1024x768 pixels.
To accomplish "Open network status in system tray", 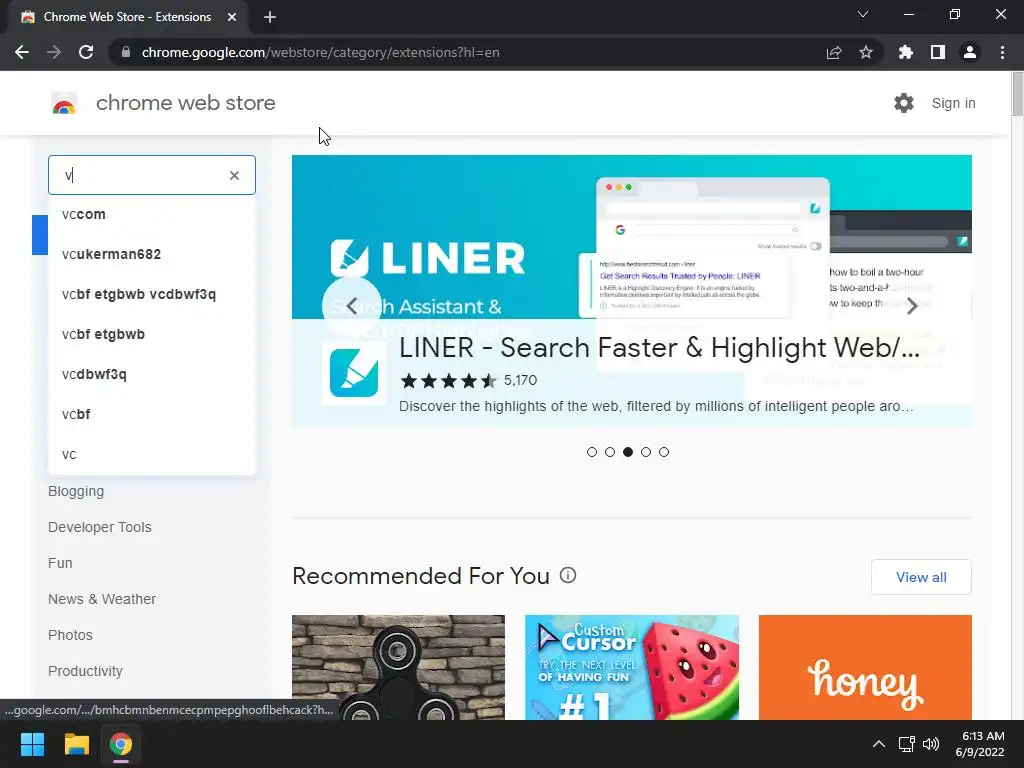I will point(906,744).
